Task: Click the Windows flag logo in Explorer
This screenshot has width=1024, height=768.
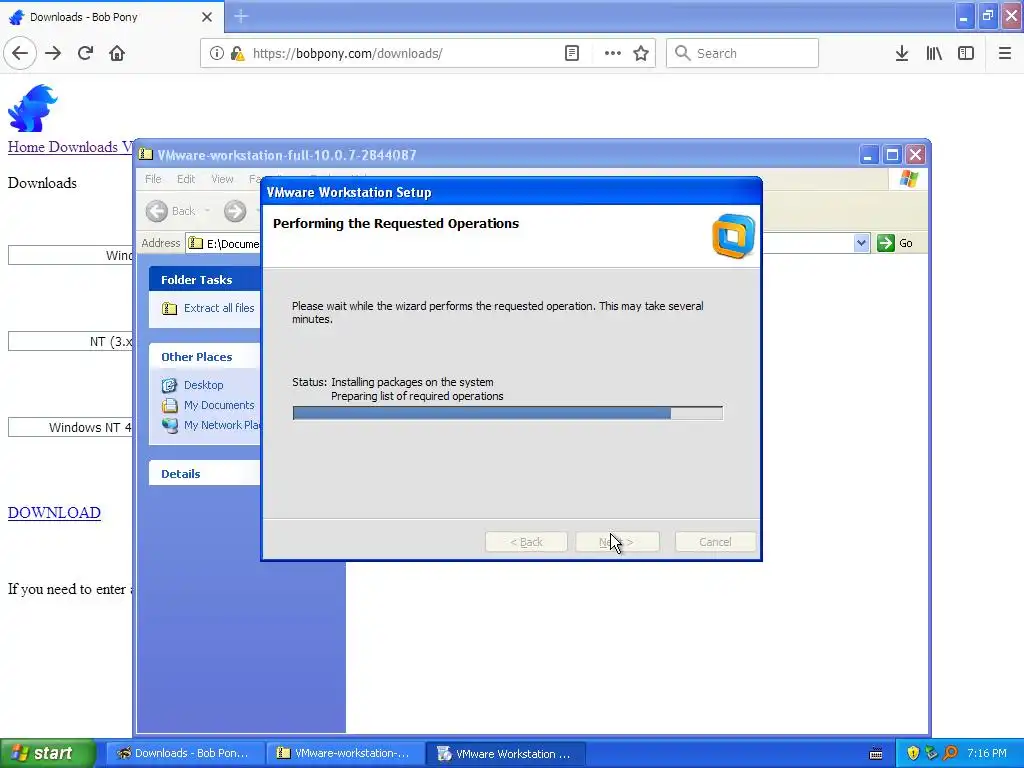Action: click(x=908, y=179)
